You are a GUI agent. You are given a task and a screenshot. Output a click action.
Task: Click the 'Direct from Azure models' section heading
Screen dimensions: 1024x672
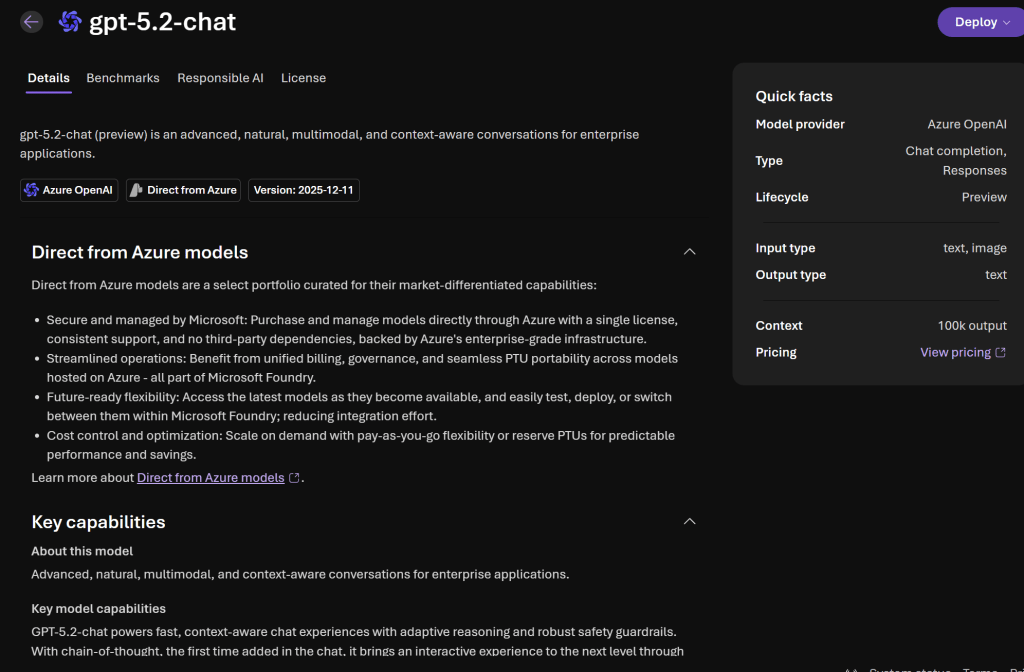click(140, 252)
